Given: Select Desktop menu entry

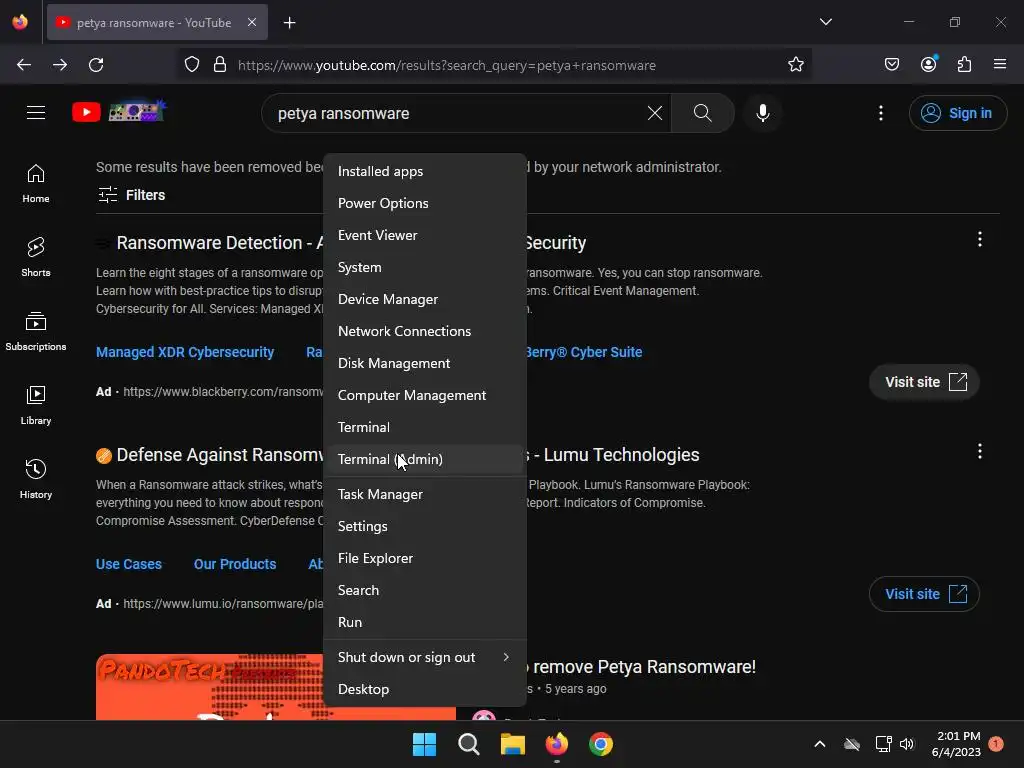Looking at the screenshot, I should (424, 689).
